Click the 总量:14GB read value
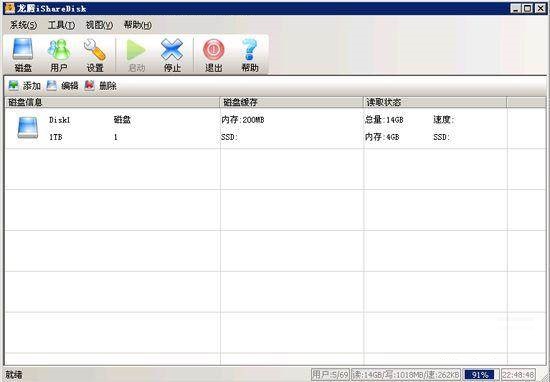 [x=384, y=120]
